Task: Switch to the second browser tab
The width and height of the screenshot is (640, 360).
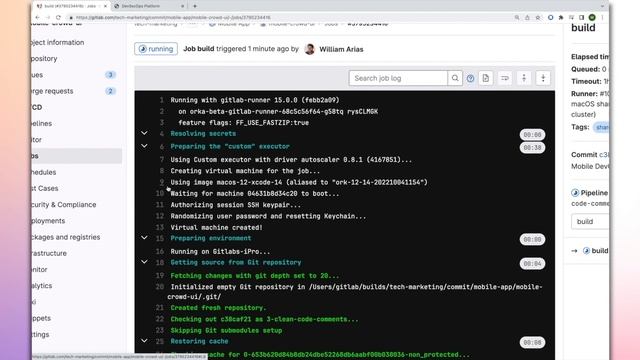Action: (x=148, y=6)
